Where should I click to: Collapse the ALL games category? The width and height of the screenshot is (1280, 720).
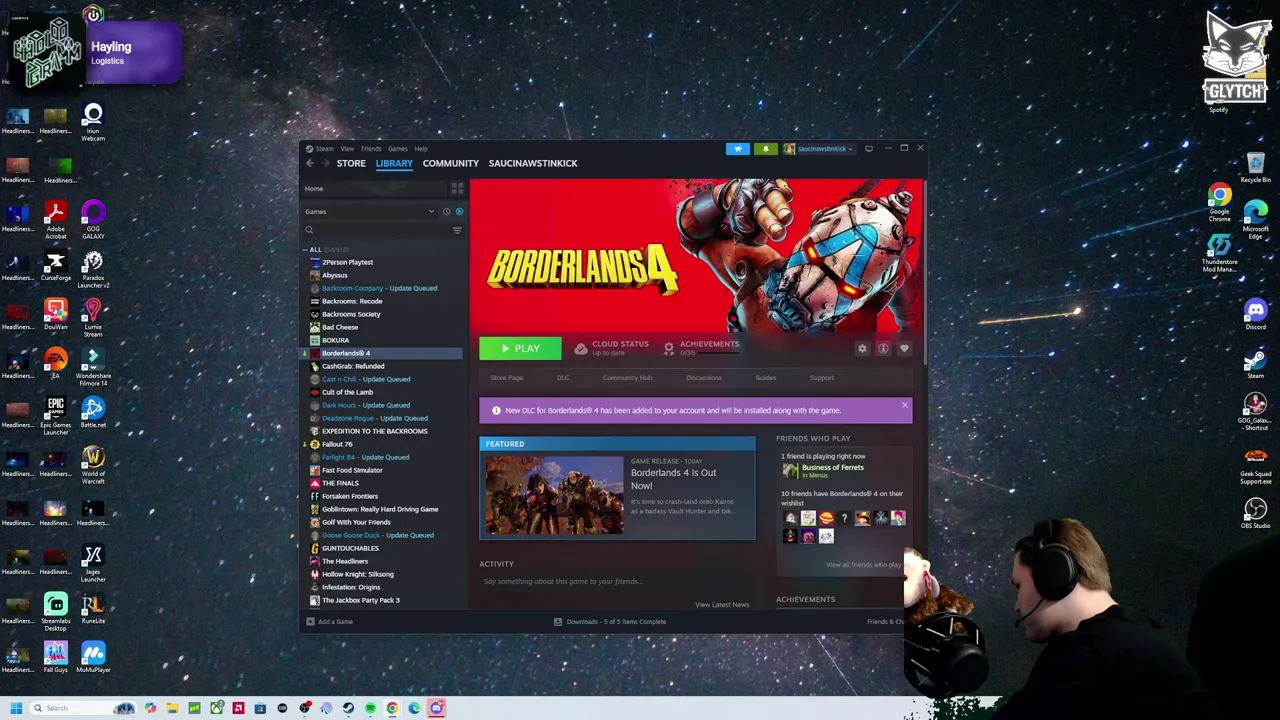click(x=306, y=250)
